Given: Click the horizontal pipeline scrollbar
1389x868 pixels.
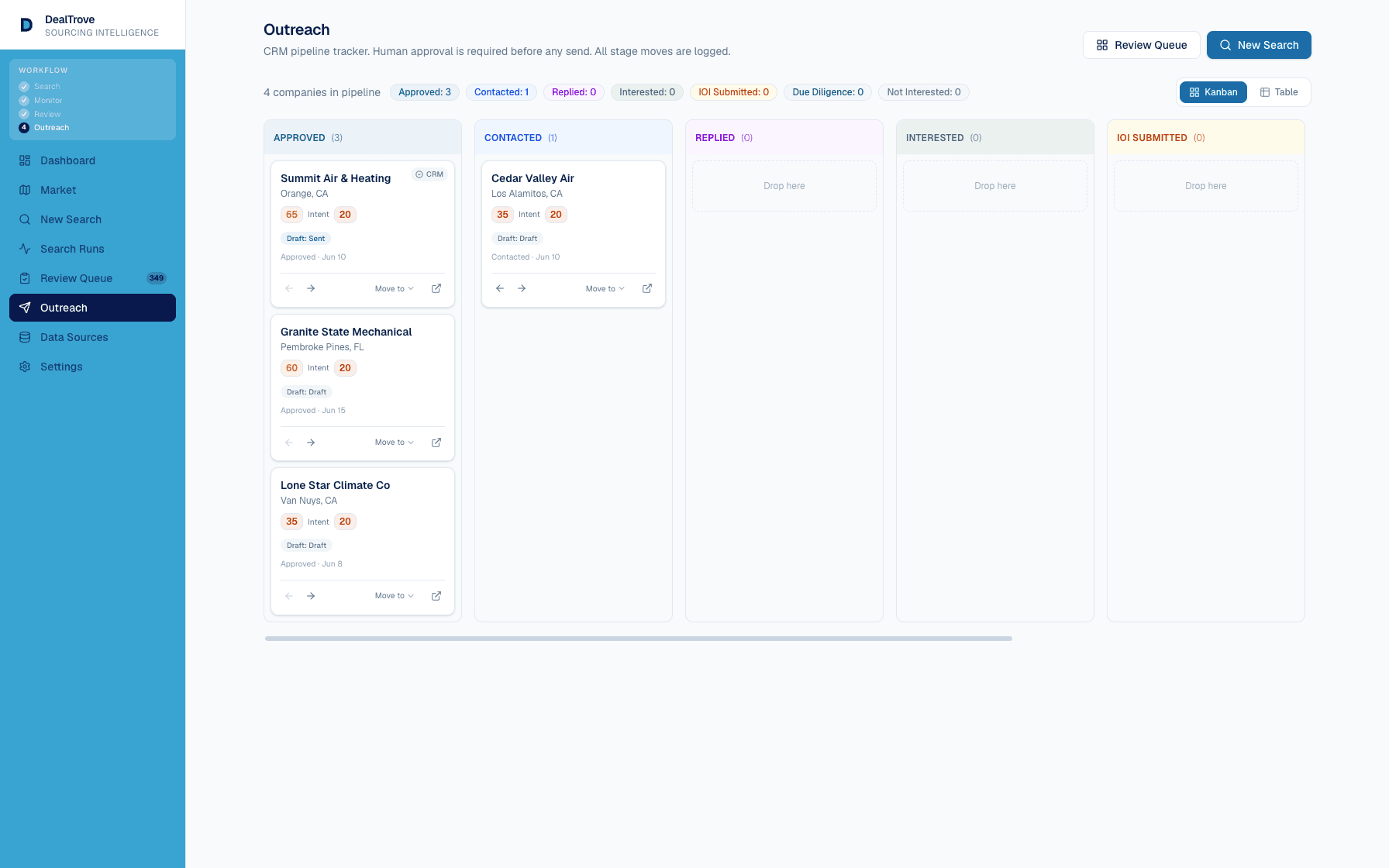Looking at the screenshot, I should (x=639, y=639).
